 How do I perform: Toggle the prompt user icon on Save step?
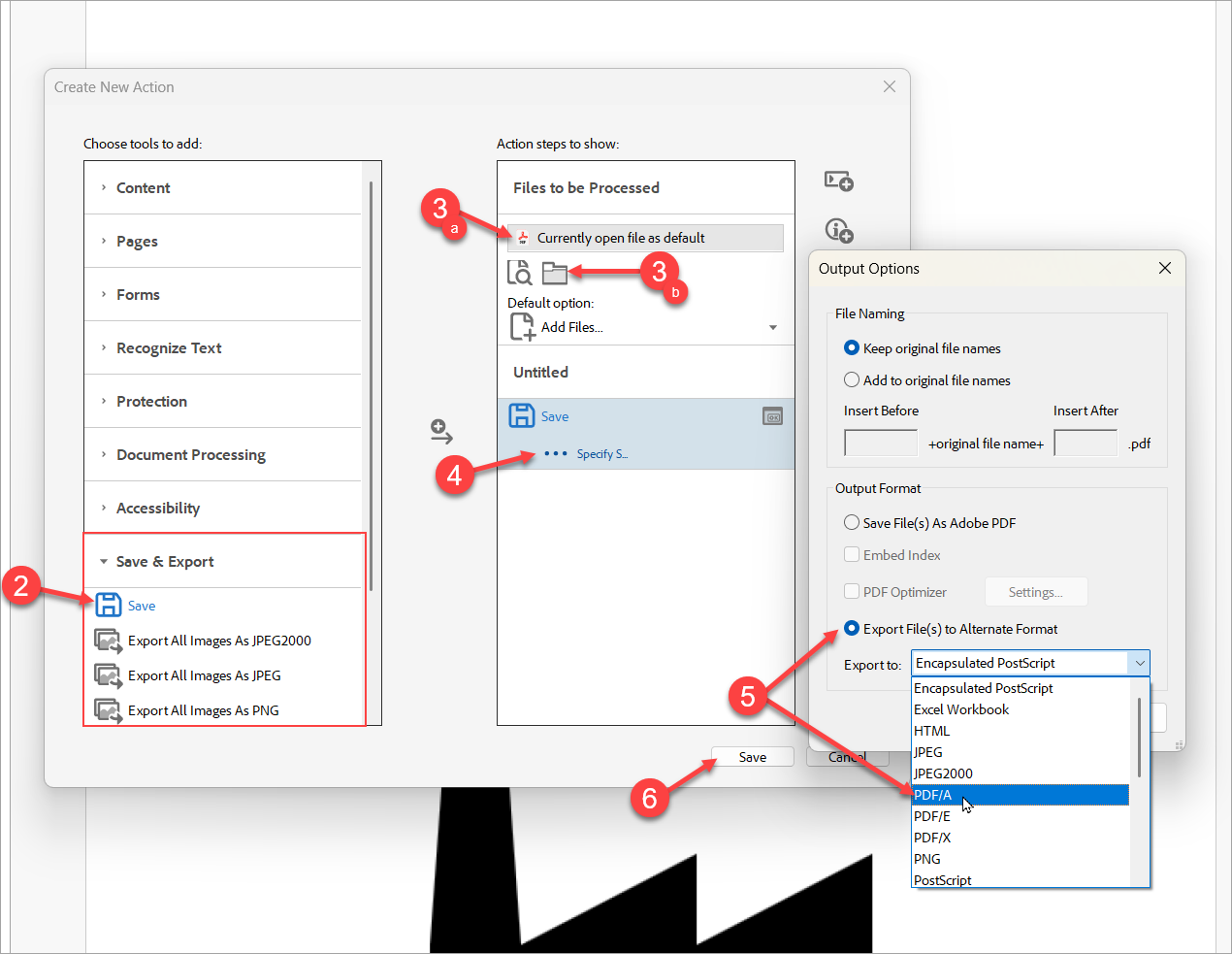click(x=773, y=416)
